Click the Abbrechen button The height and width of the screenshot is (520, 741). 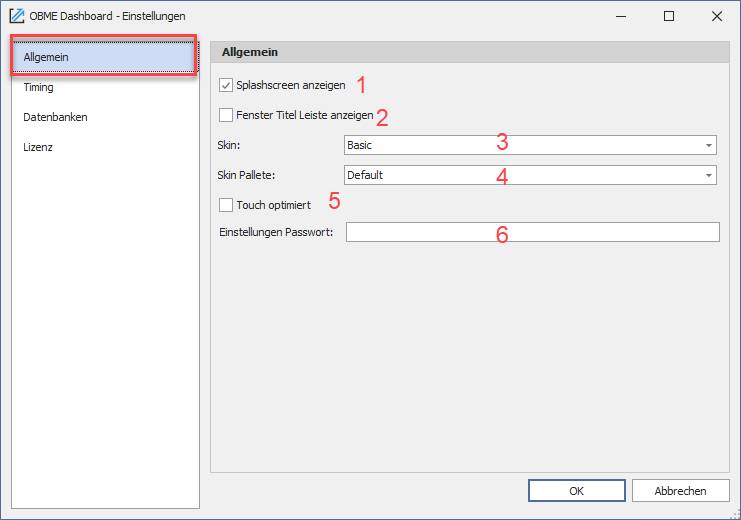tap(681, 491)
